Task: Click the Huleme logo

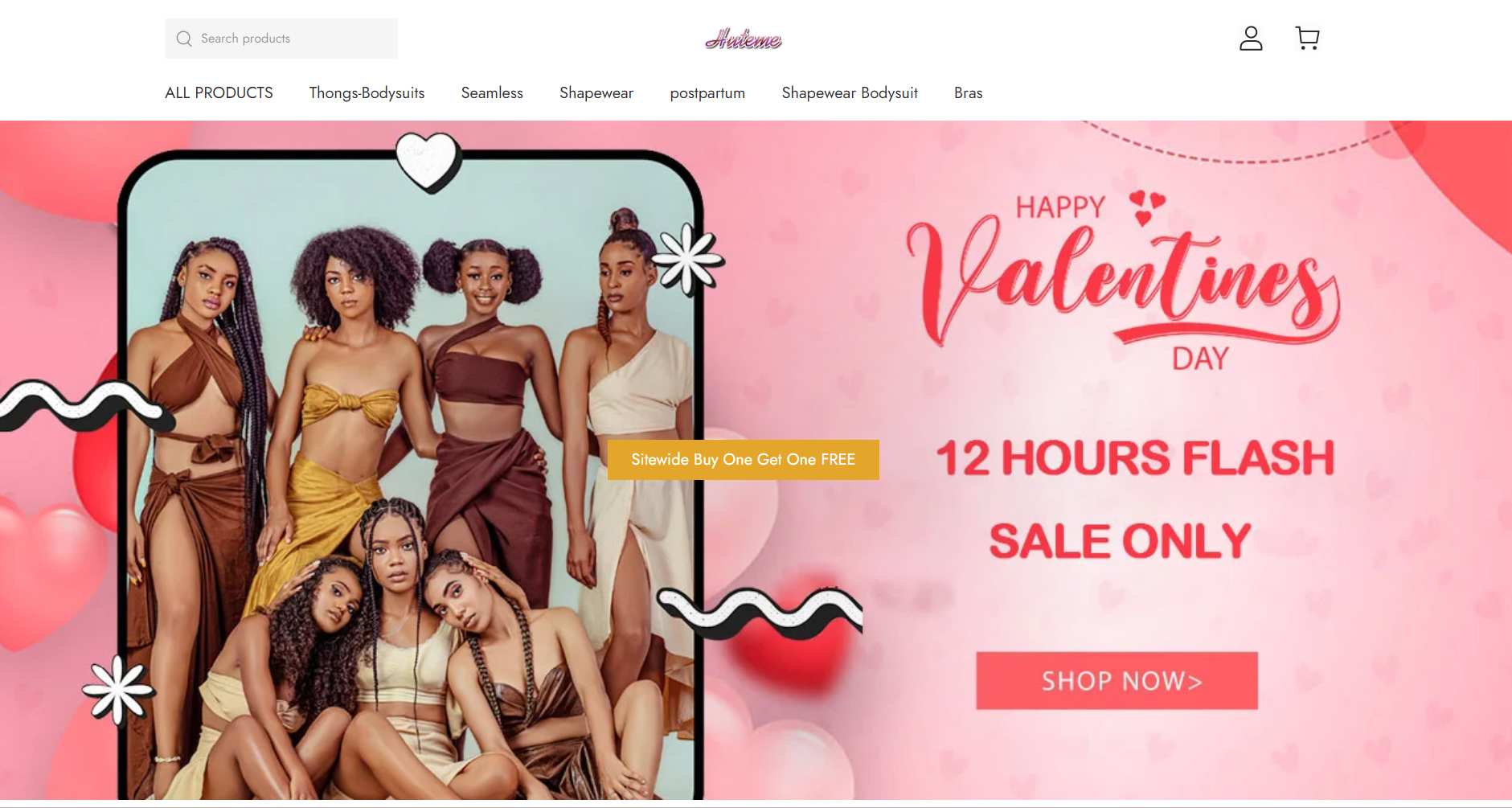Action: click(x=744, y=39)
